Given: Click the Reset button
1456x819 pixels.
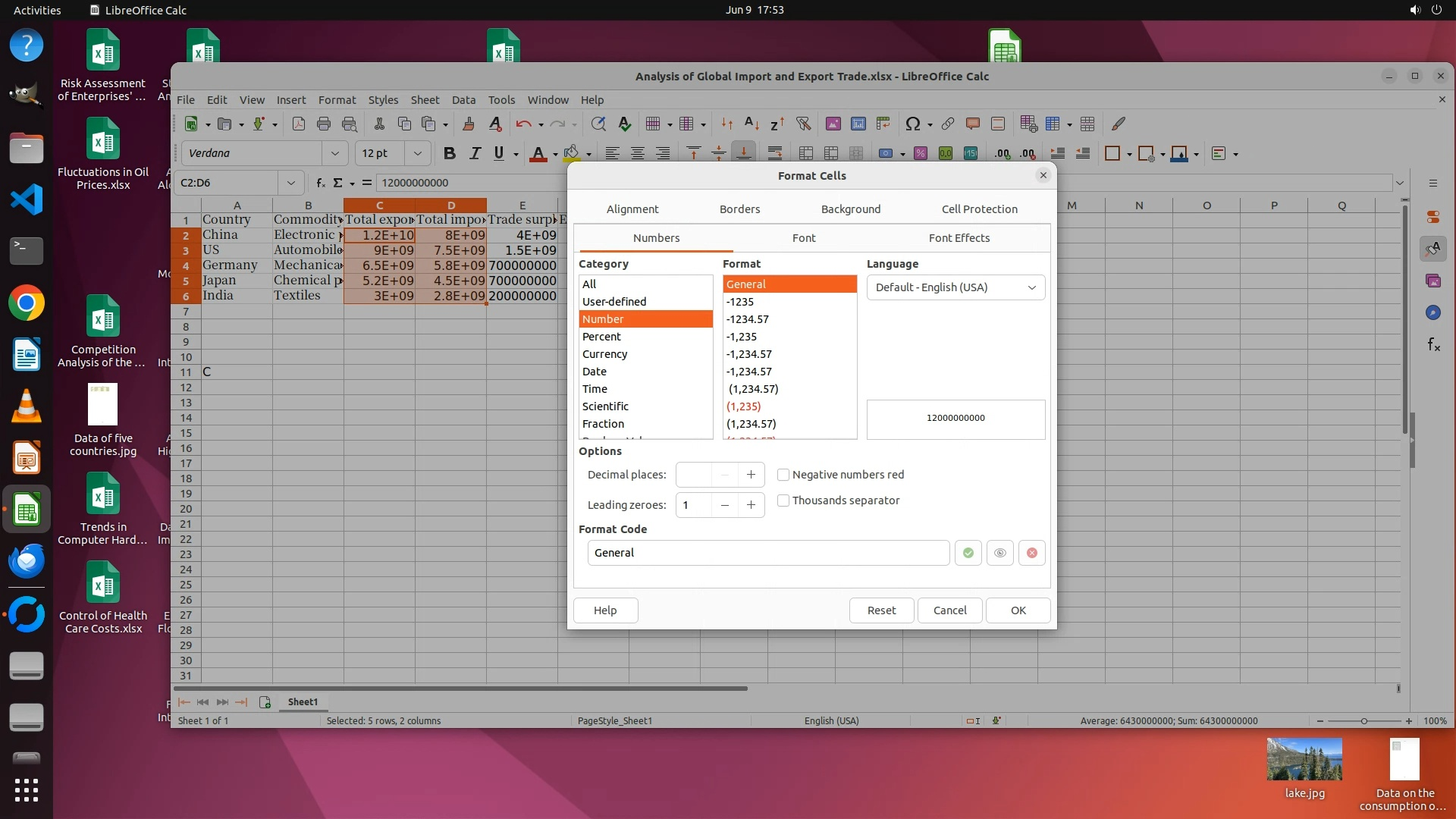Looking at the screenshot, I should 881,610.
